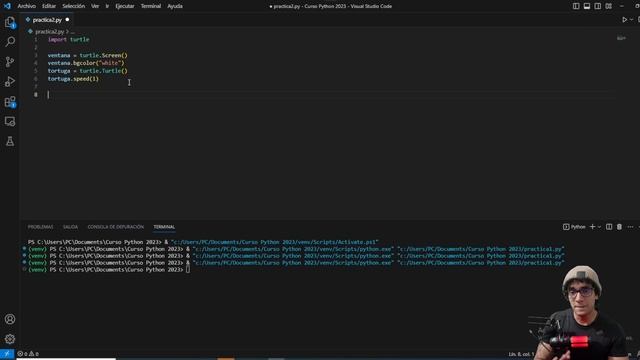Click the line and column indicator
Viewport: 640px width, 360px height.
click(521, 354)
